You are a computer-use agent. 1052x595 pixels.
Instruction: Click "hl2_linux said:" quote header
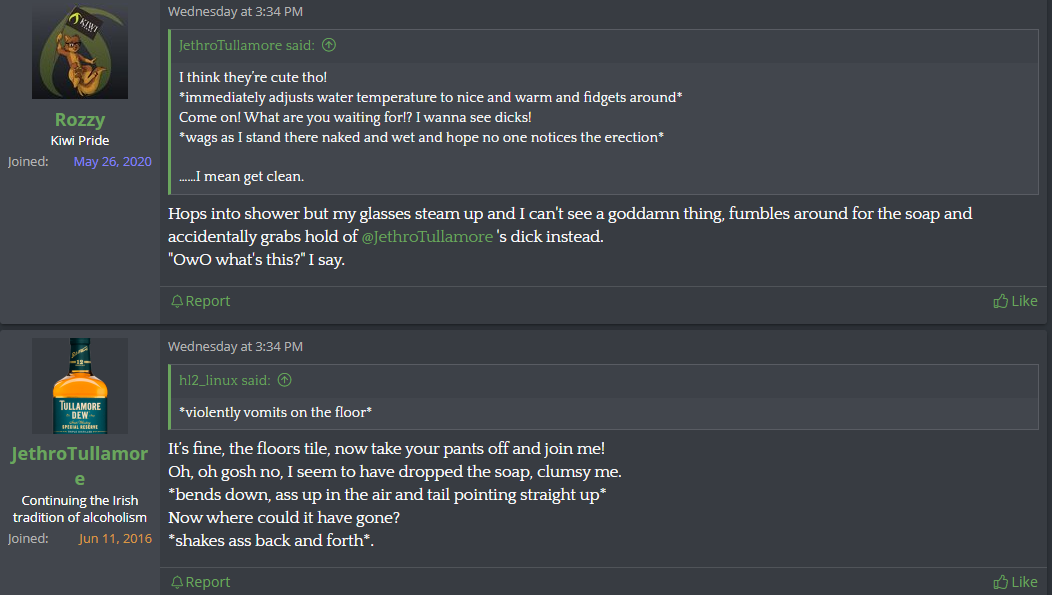pos(225,380)
